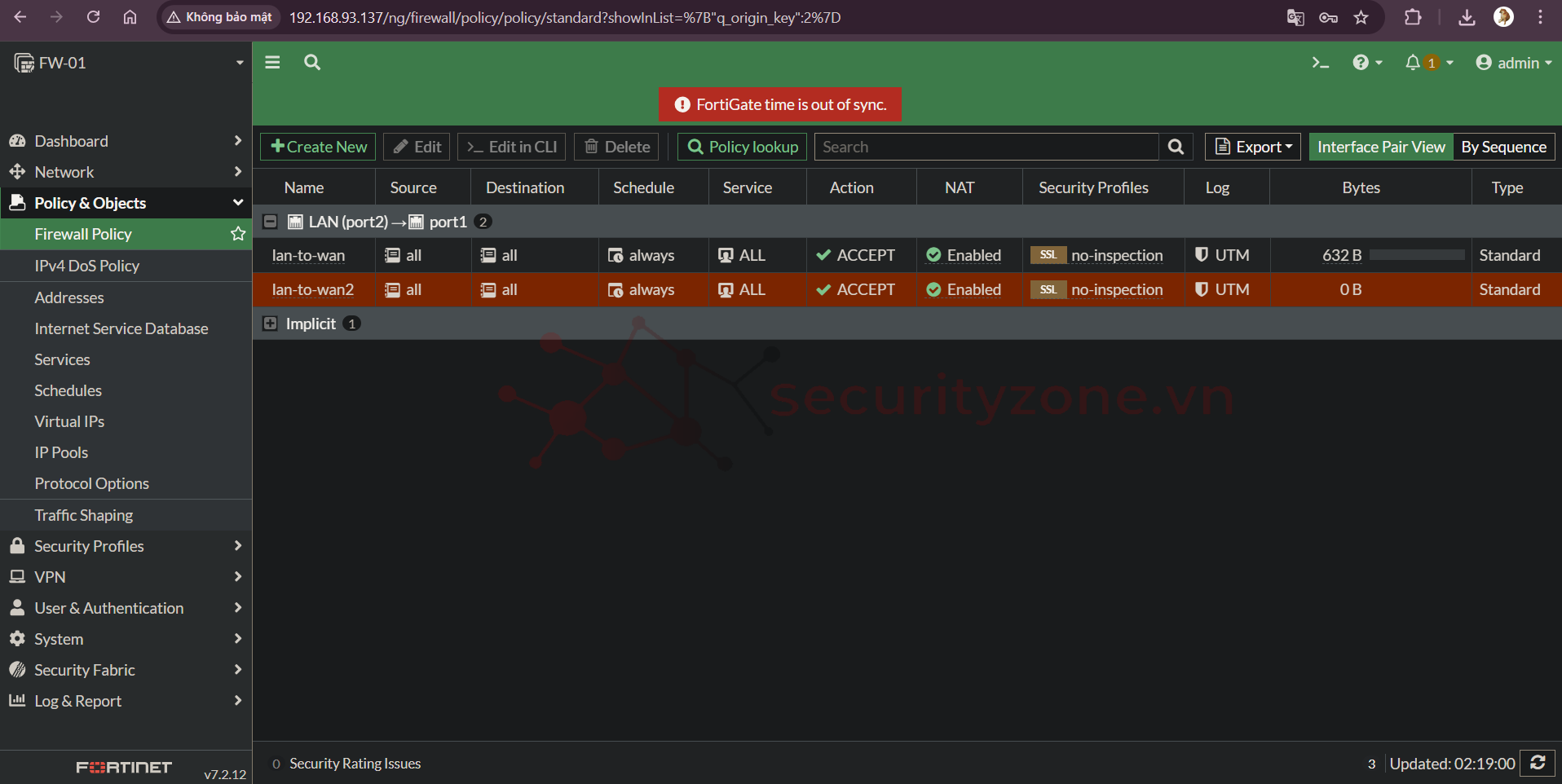Click the Firewall Policy favorite star

[238, 234]
